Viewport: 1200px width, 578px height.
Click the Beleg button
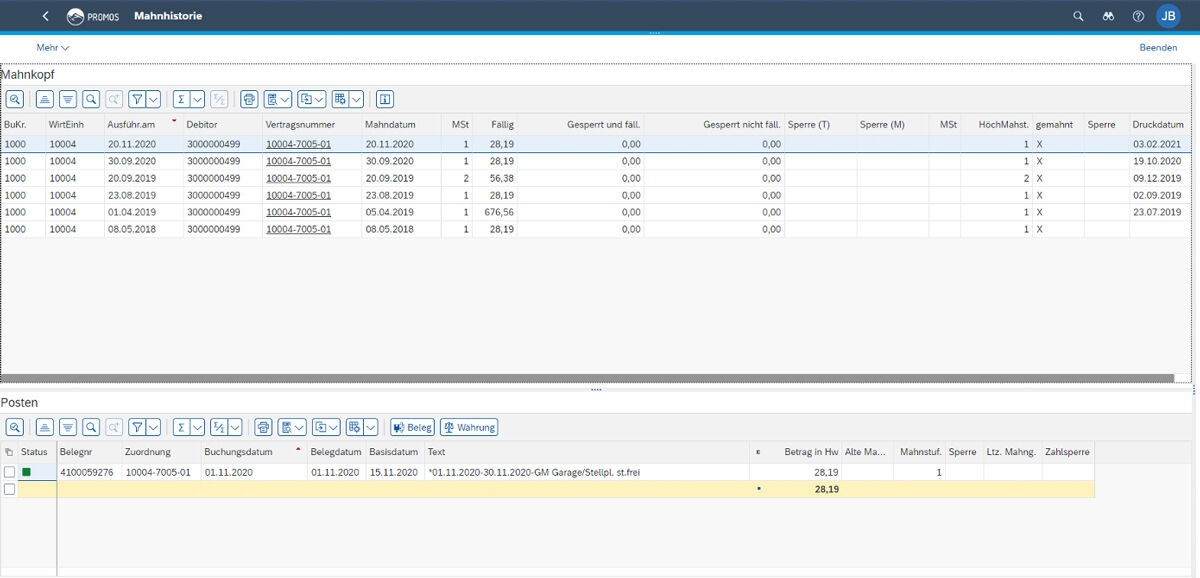coord(412,427)
